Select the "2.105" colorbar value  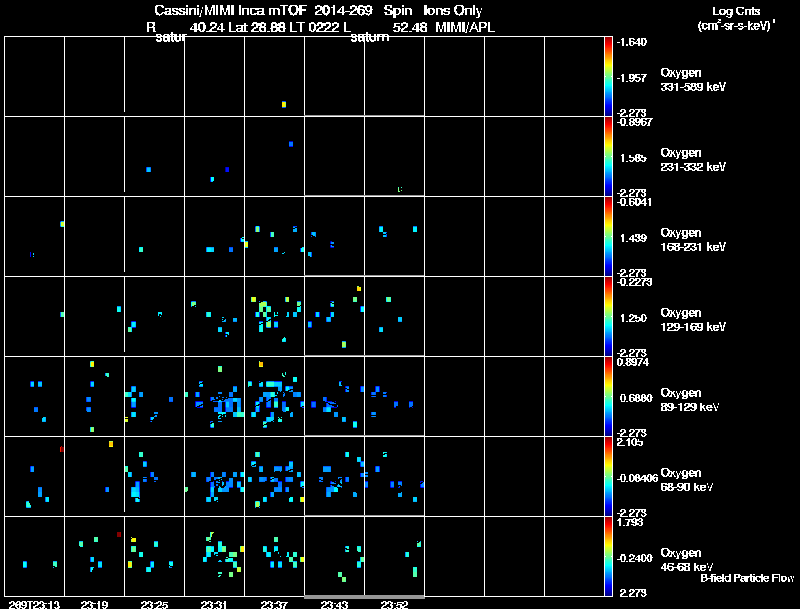pos(630,443)
